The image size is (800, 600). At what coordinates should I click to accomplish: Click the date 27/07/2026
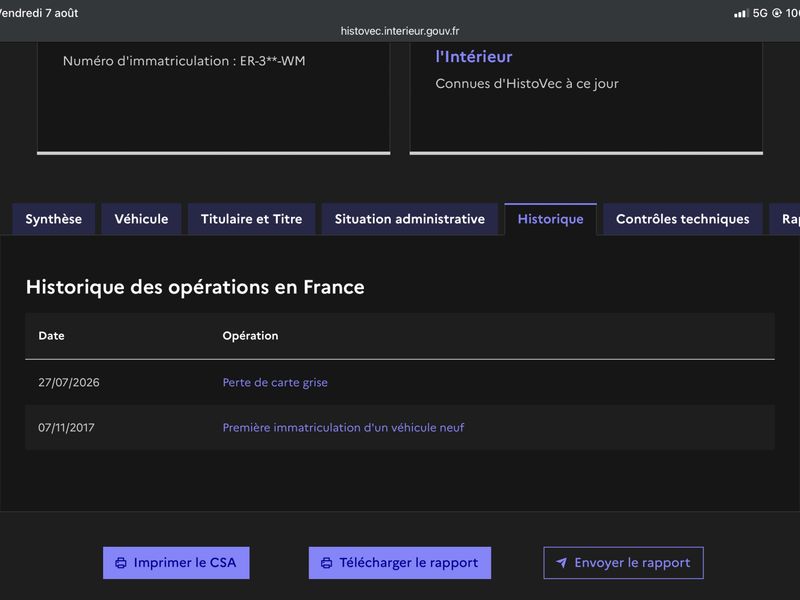(69, 382)
